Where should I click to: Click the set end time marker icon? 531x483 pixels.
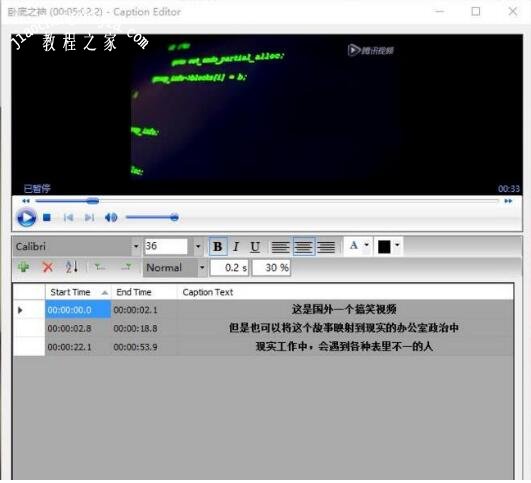[126, 267]
